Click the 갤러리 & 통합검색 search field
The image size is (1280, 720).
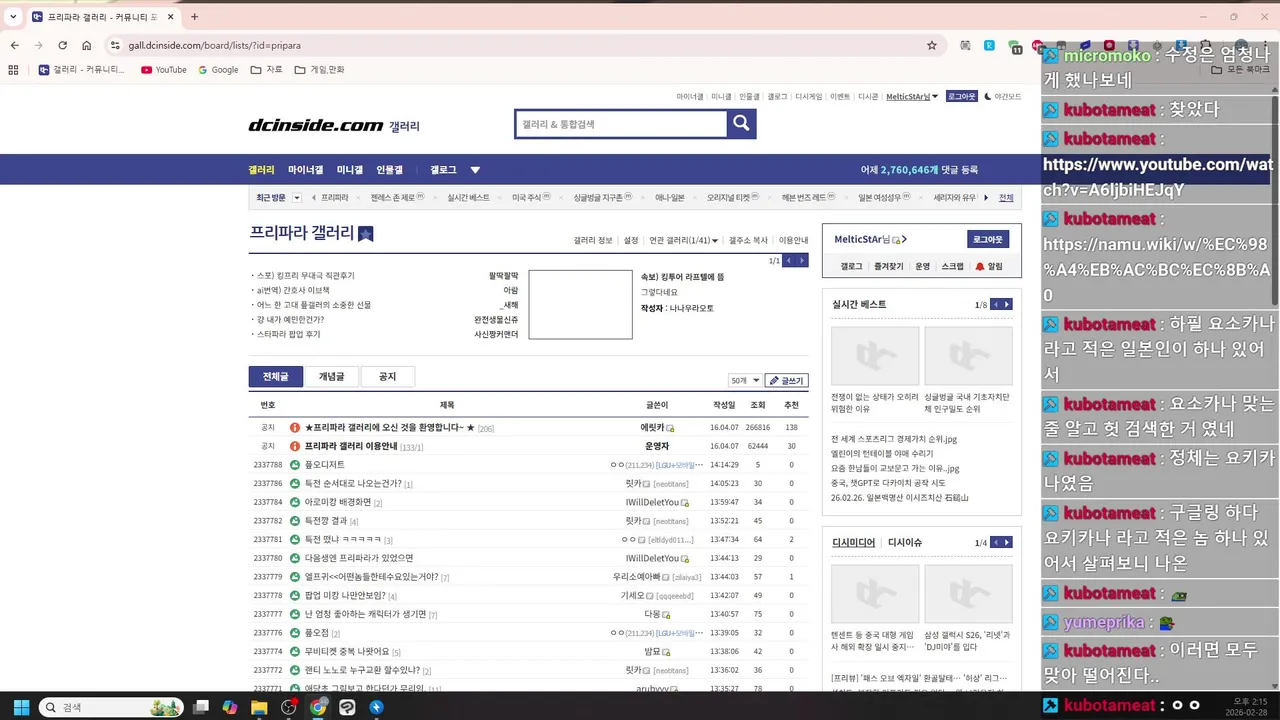pyautogui.click(x=621, y=124)
